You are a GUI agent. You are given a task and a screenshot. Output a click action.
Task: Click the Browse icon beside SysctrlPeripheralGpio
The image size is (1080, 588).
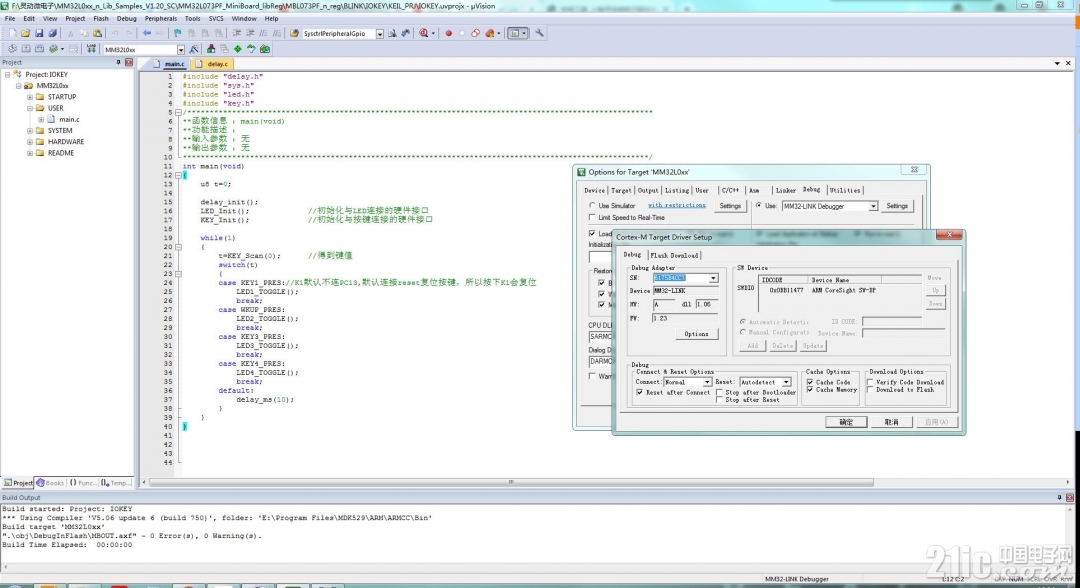click(x=294, y=33)
